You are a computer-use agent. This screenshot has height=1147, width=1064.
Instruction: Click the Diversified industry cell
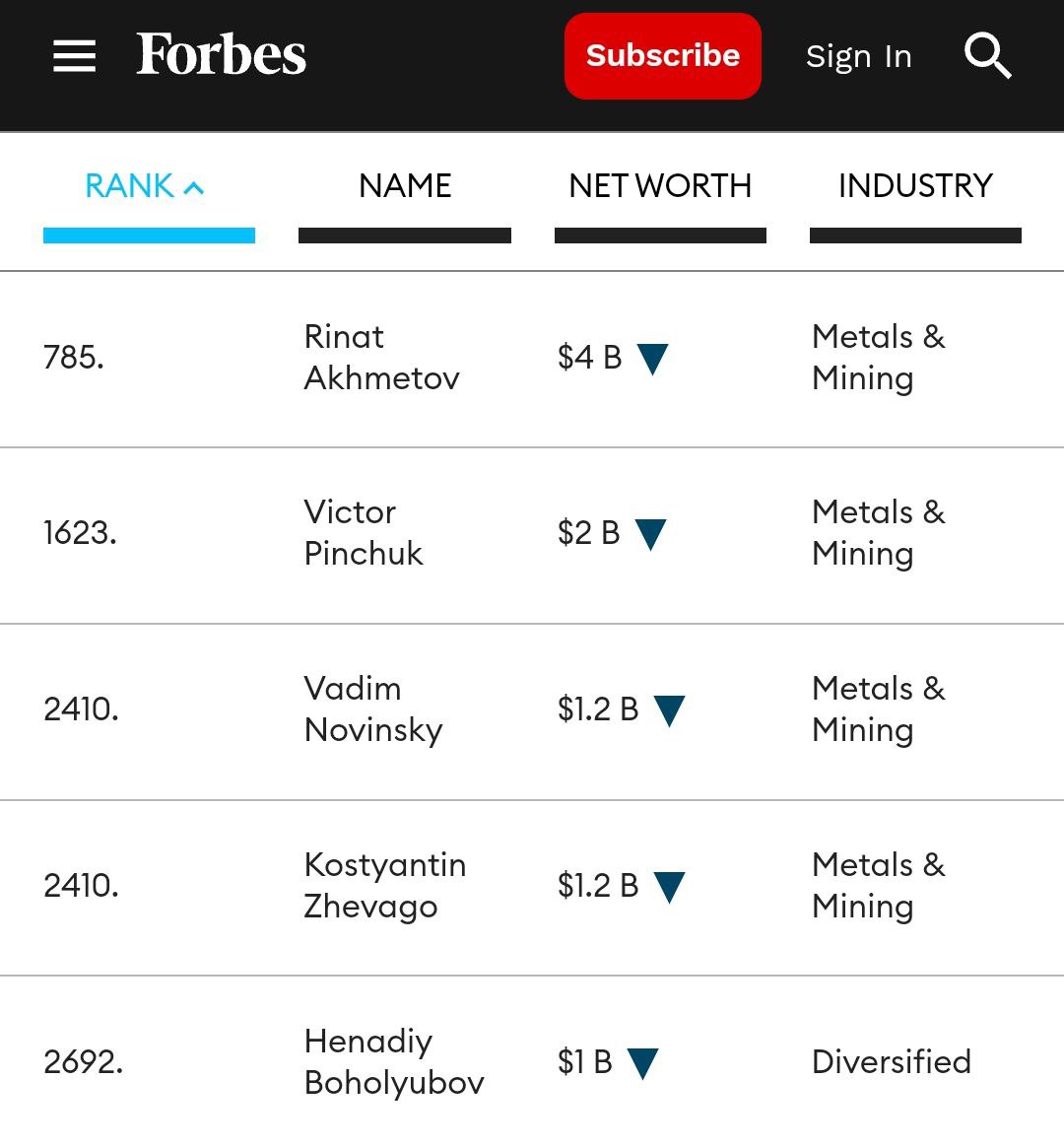pyautogui.click(x=891, y=1062)
